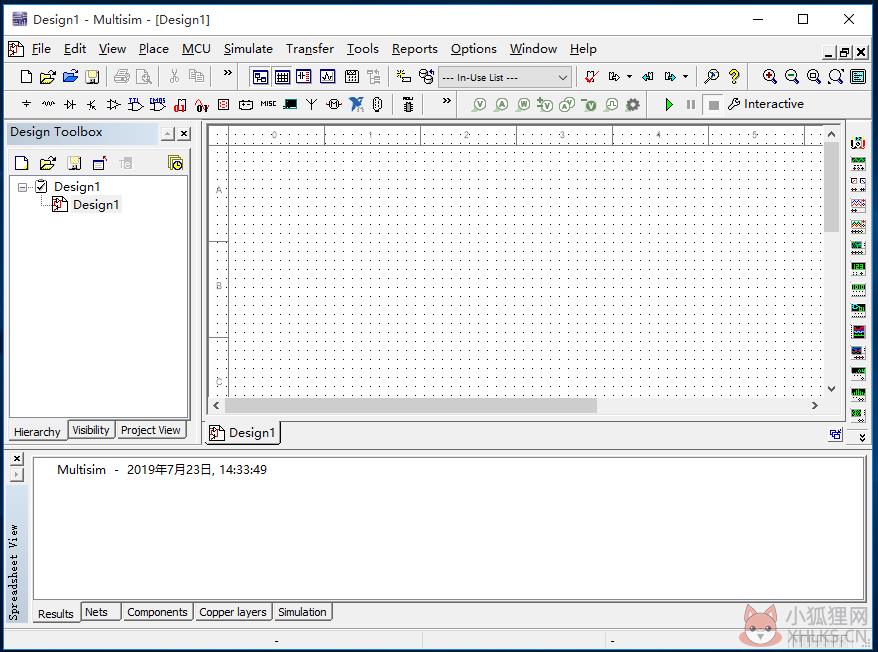Open the File menu
The width and height of the screenshot is (878, 652).
pos(41,49)
